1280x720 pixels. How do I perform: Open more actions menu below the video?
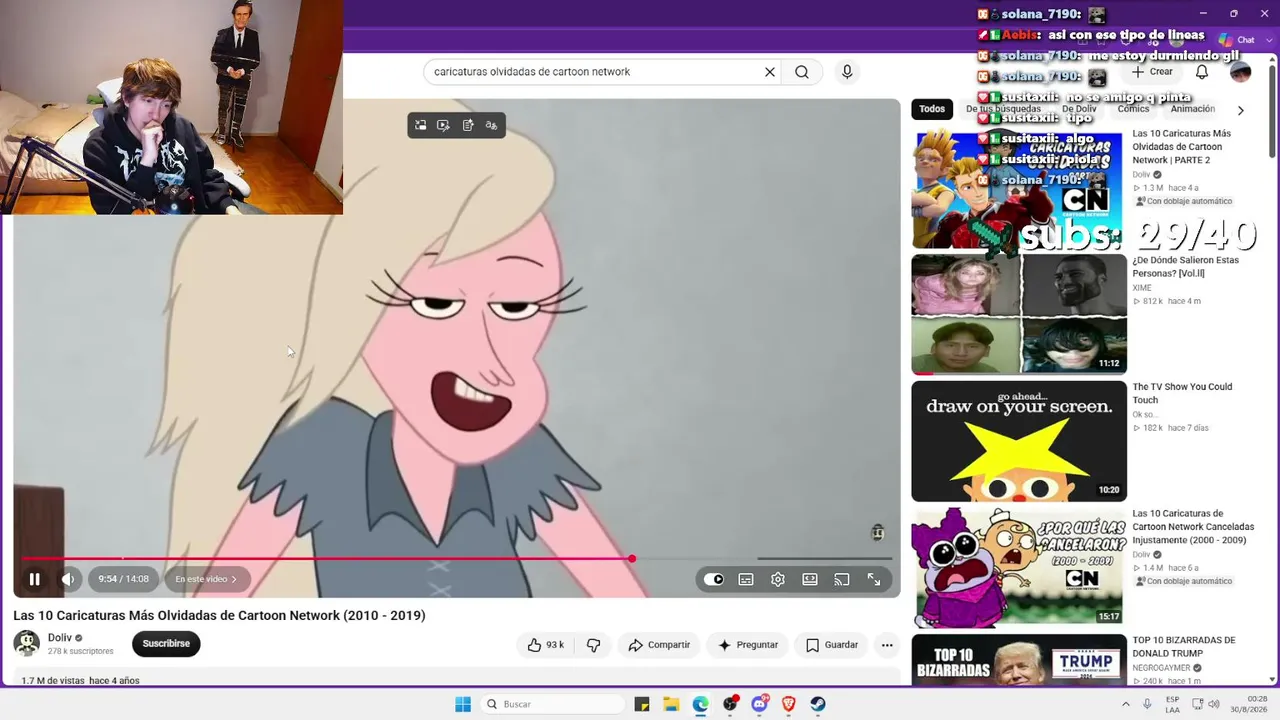click(887, 645)
